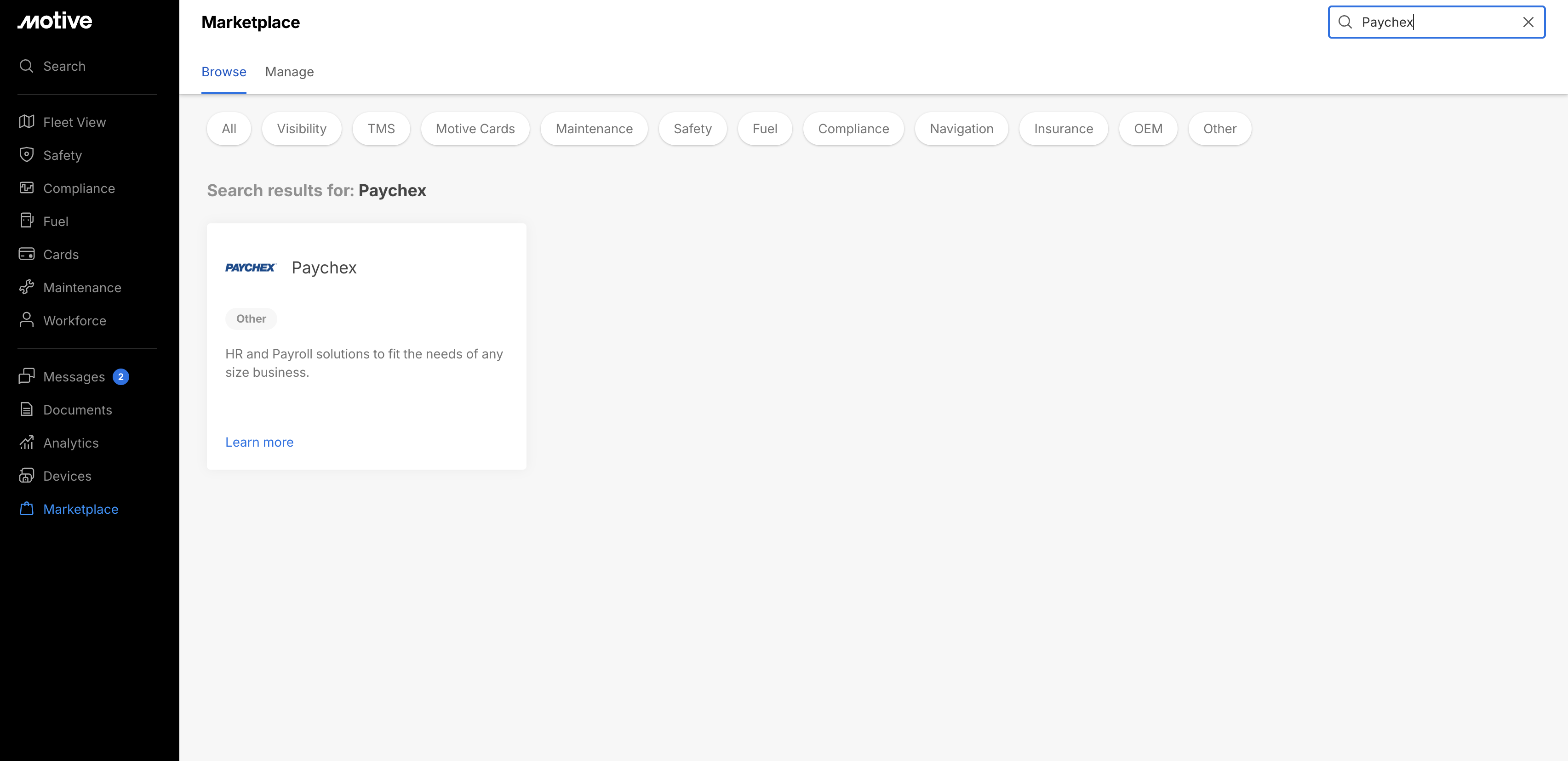The image size is (1568, 761).
Task: Filter by Navigation category
Action: click(x=961, y=128)
